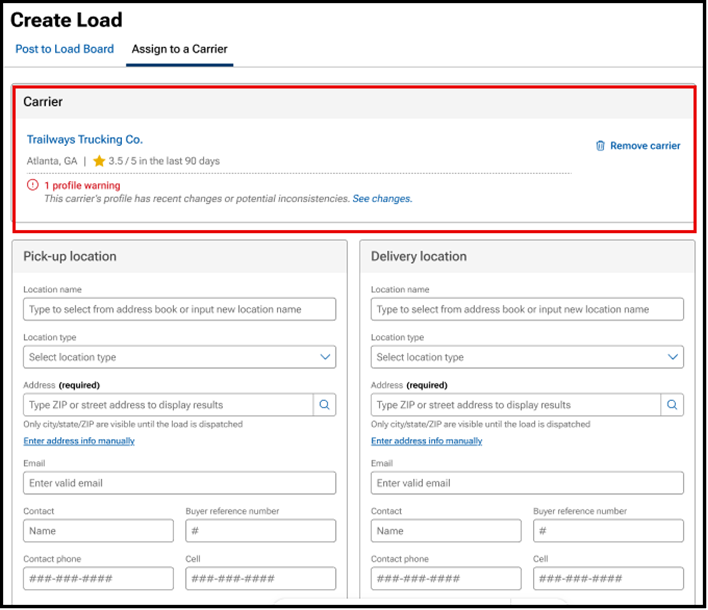Click the star rating icon
This screenshot has width=708, height=610.
(x=99, y=161)
